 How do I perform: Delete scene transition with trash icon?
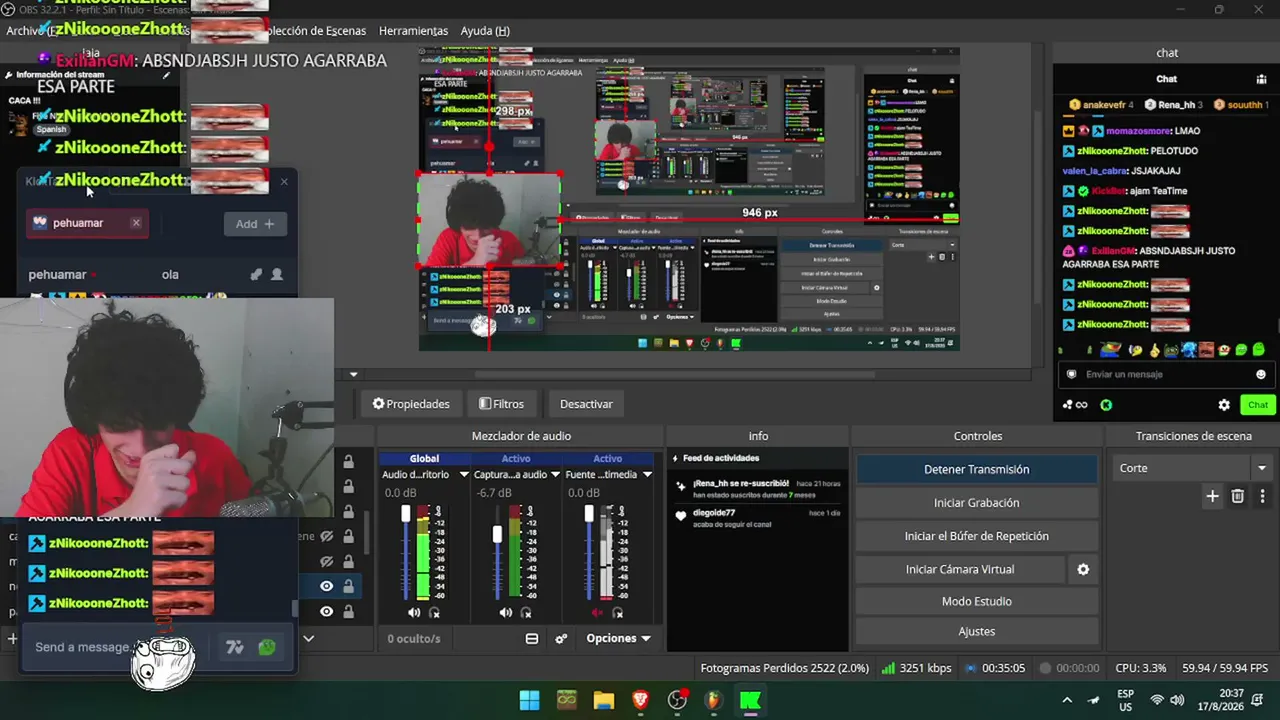point(1237,496)
